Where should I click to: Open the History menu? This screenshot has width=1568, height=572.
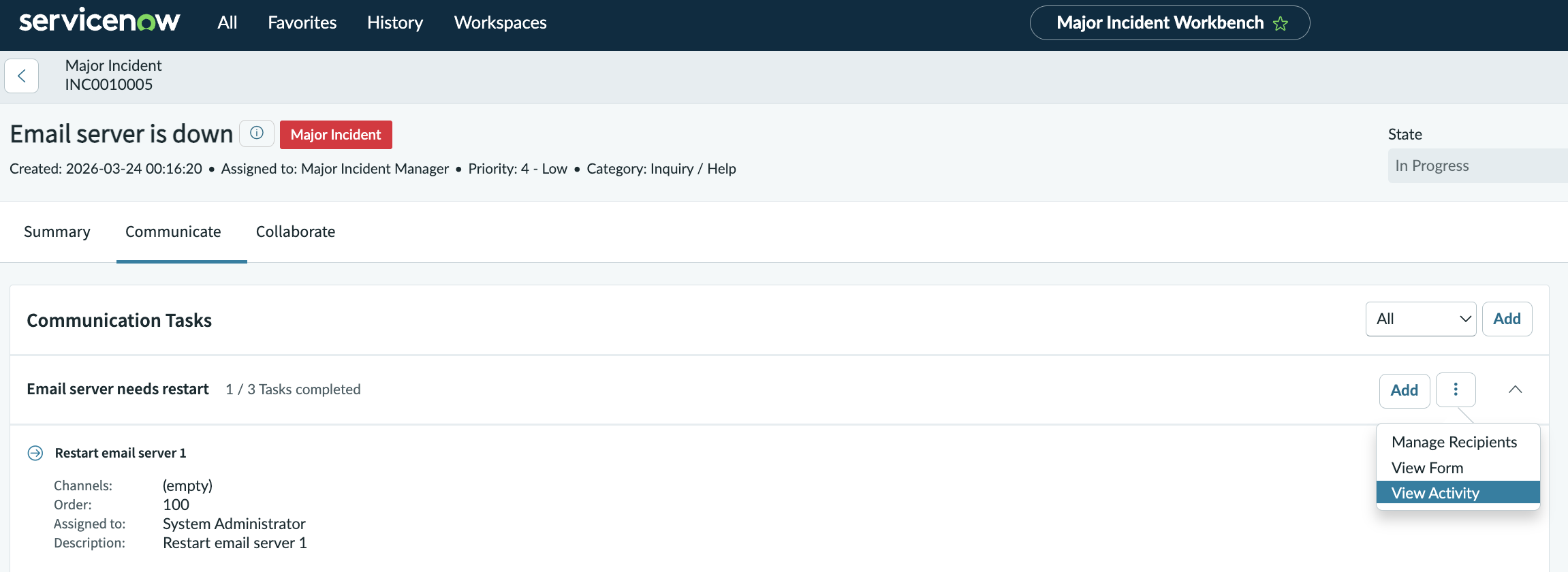tap(395, 22)
